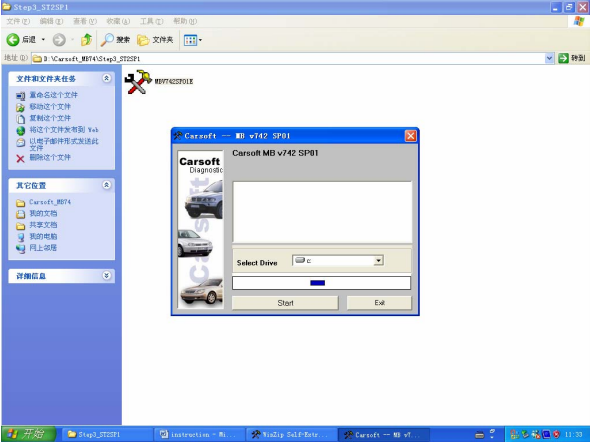This screenshot has width=590, height=442.
Task: Click rename this file task icon
Action: (20, 96)
